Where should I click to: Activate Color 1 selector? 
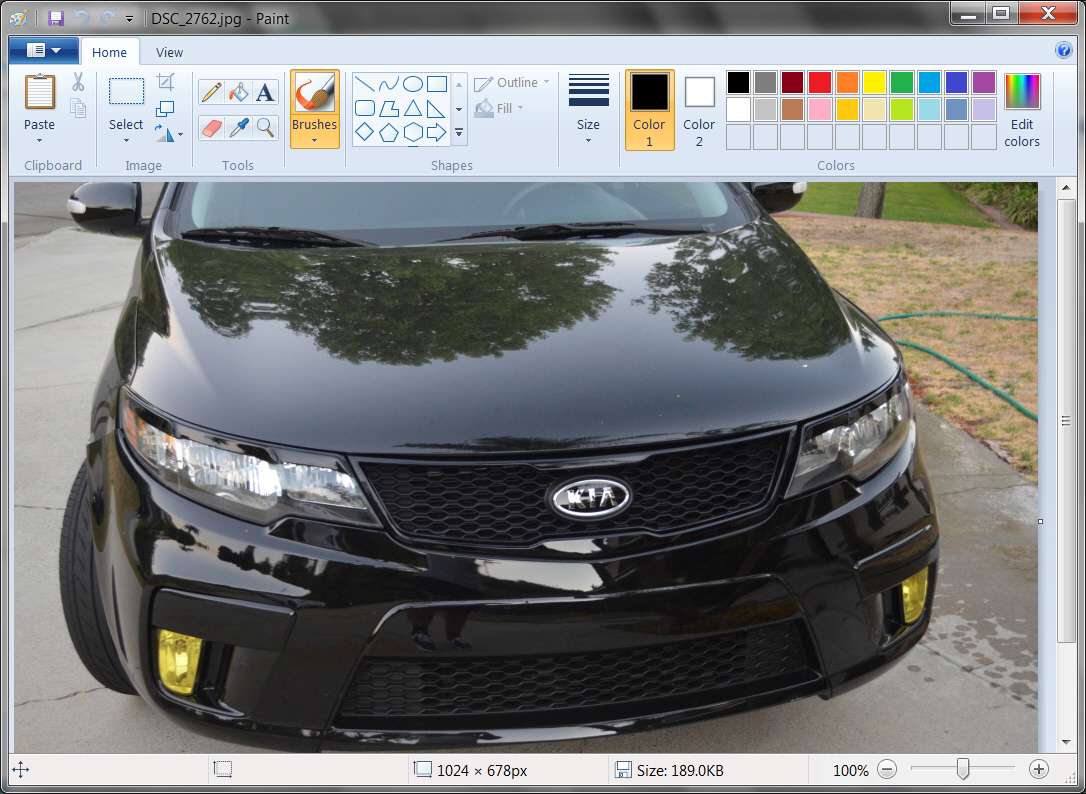(x=649, y=109)
